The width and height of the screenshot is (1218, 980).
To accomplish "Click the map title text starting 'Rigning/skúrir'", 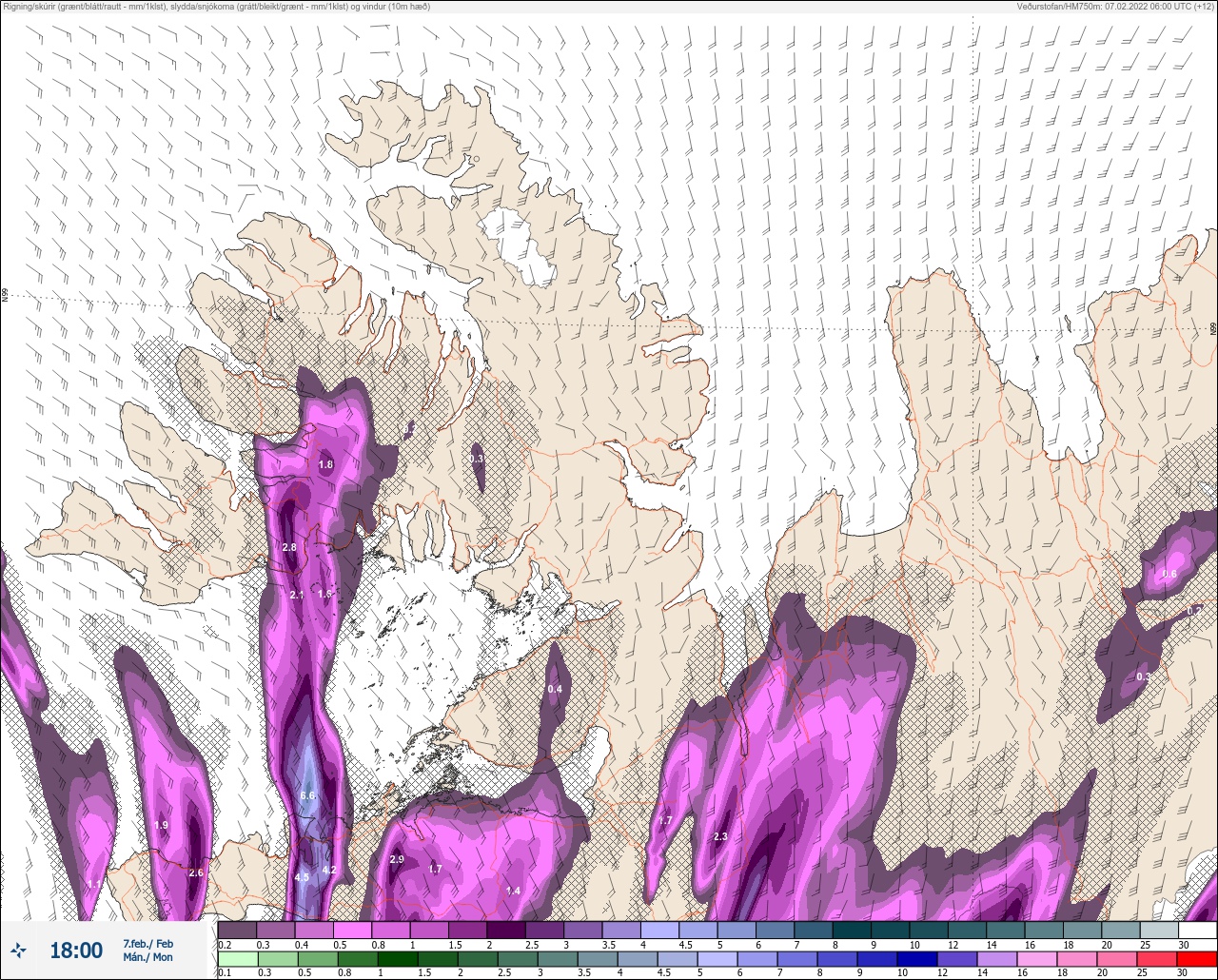I will pyautogui.click(x=216, y=7).
